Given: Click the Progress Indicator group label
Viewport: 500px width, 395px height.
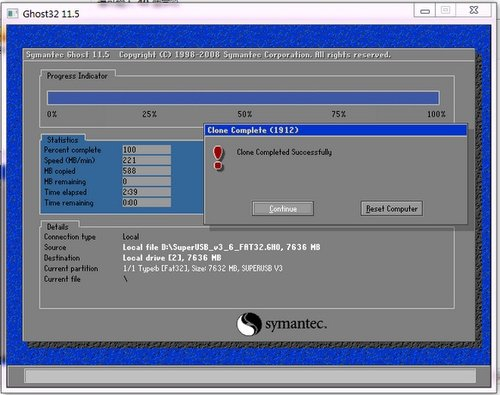Looking at the screenshot, I should (x=77, y=76).
